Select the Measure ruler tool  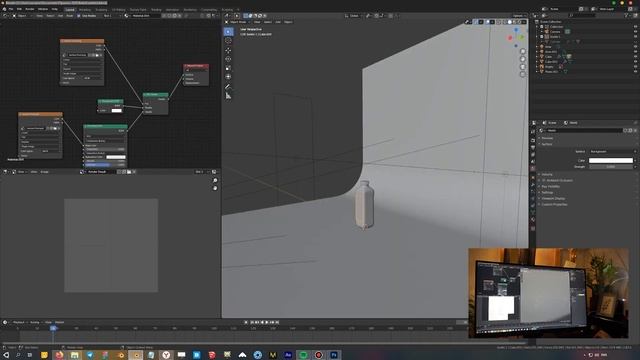click(x=229, y=96)
